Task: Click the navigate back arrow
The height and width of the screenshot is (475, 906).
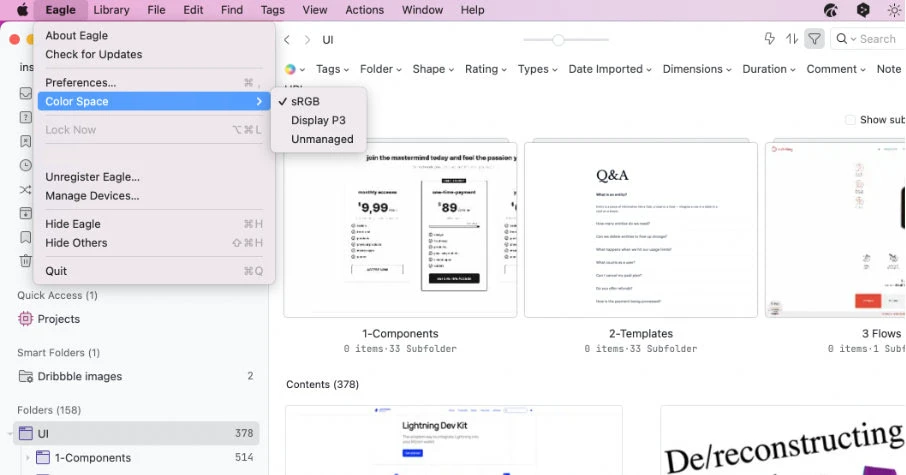Action: point(287,40)
